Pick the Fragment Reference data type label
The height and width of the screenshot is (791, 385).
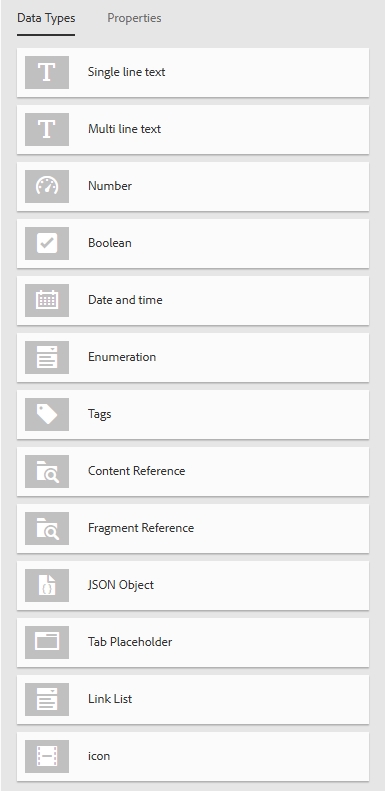[x=141, y=528]
